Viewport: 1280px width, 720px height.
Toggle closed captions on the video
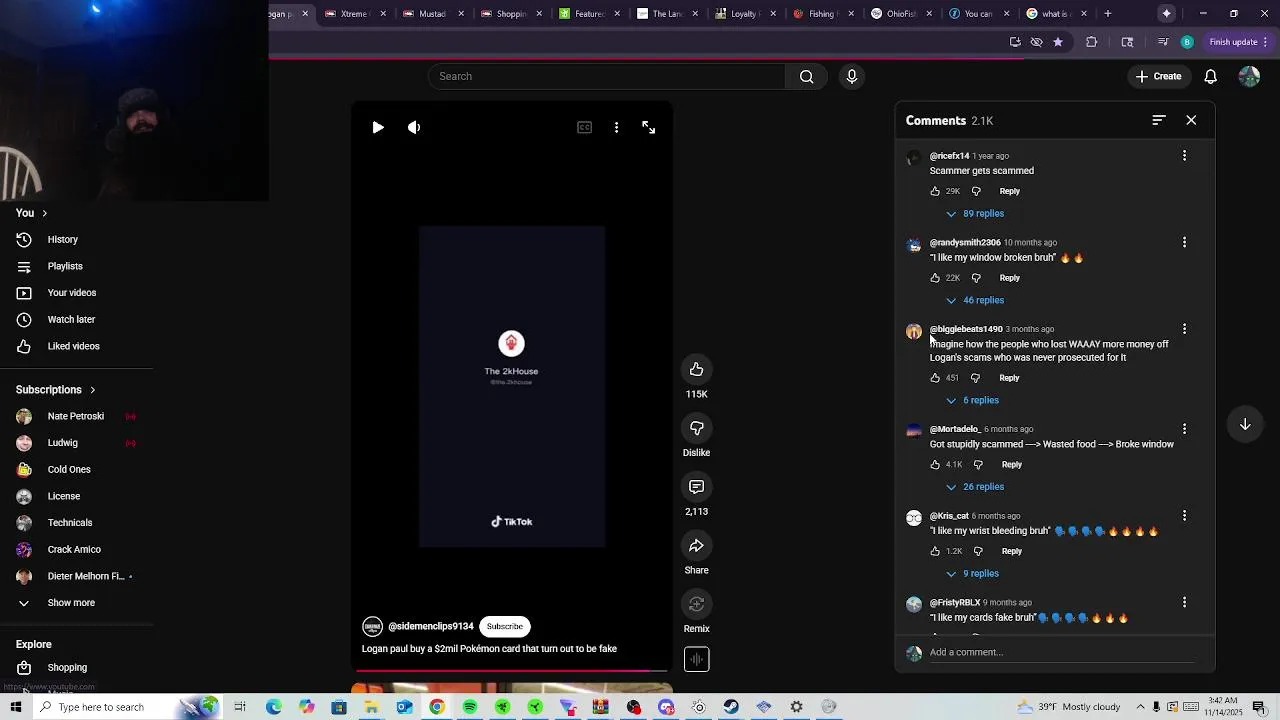[x=584, y=127]
